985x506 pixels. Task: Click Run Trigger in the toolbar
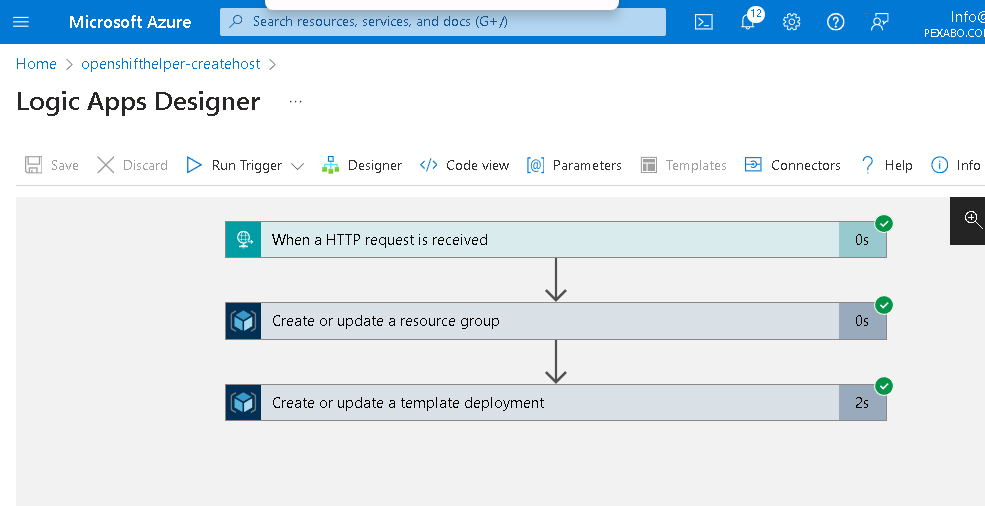coord(234,165)
